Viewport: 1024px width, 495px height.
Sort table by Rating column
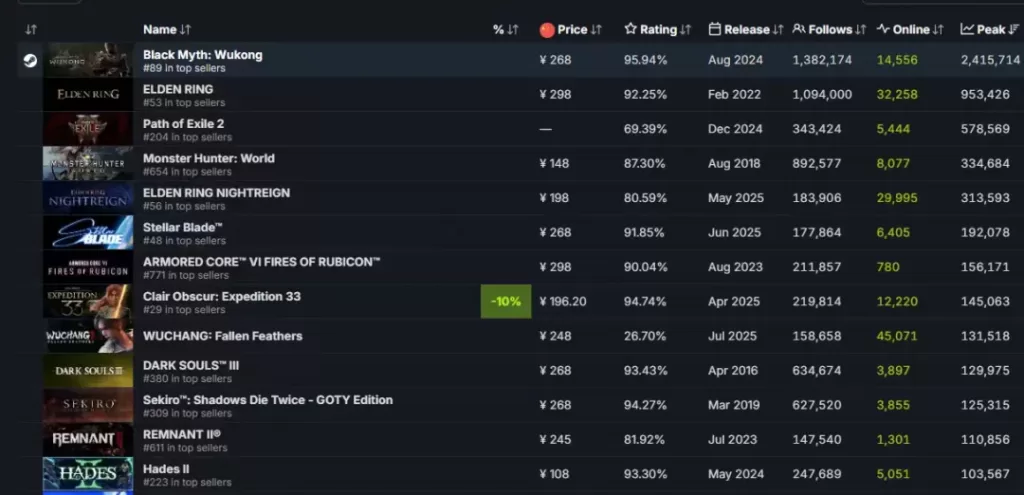658,29
